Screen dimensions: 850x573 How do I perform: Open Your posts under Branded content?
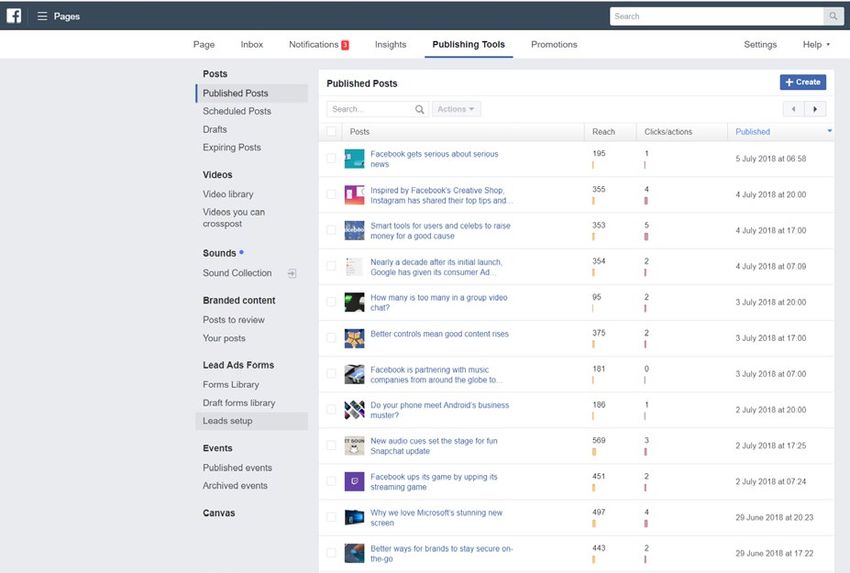click(x=224, y=338)
